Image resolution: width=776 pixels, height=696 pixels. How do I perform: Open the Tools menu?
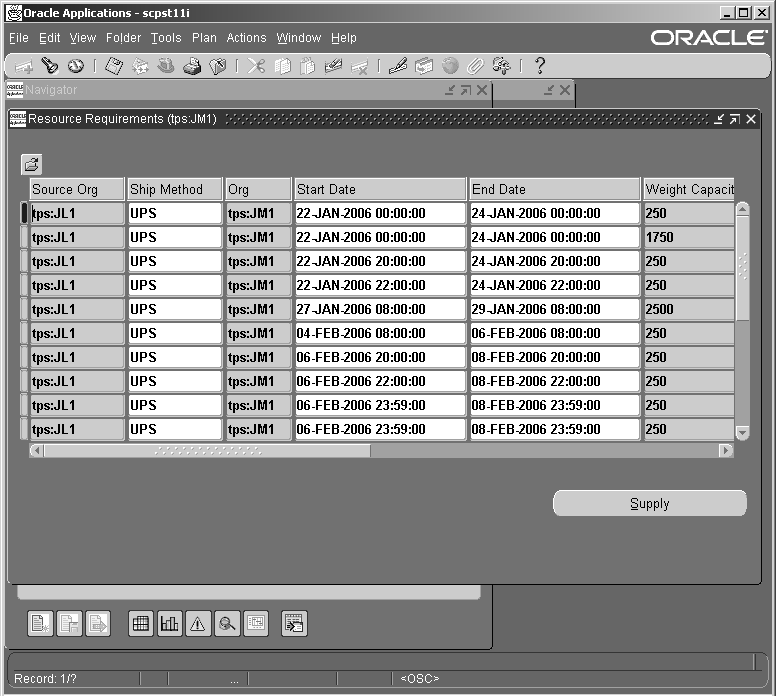pos(166,38)
